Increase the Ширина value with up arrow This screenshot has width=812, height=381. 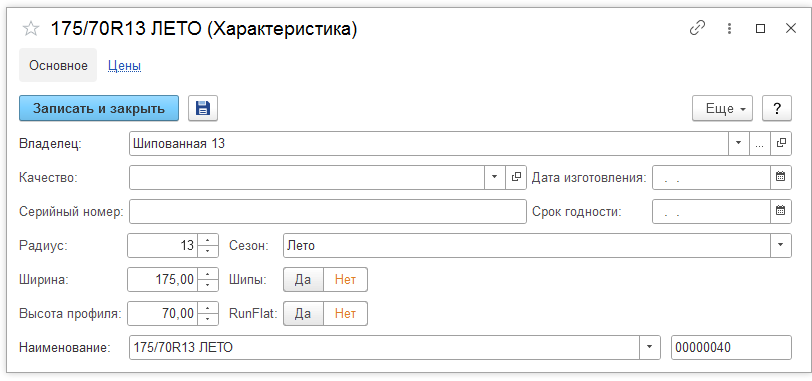(208, 274)
